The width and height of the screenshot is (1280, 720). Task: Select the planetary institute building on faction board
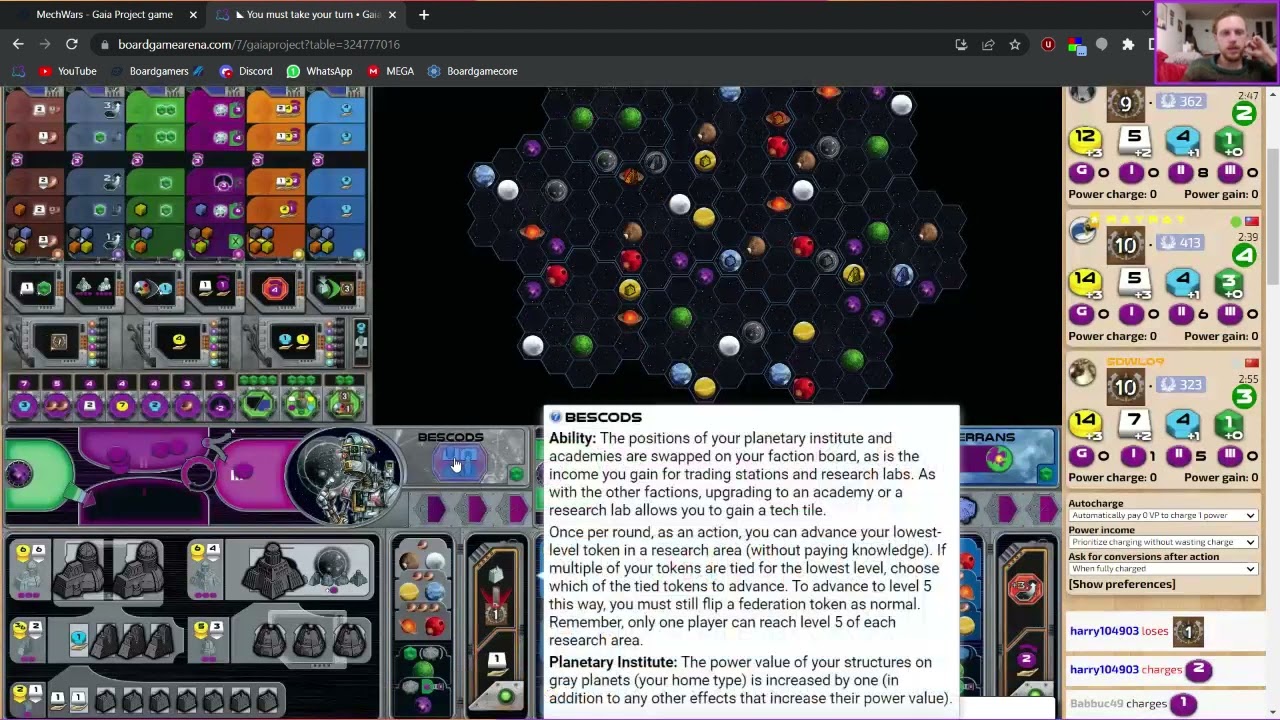click(272, 570)
